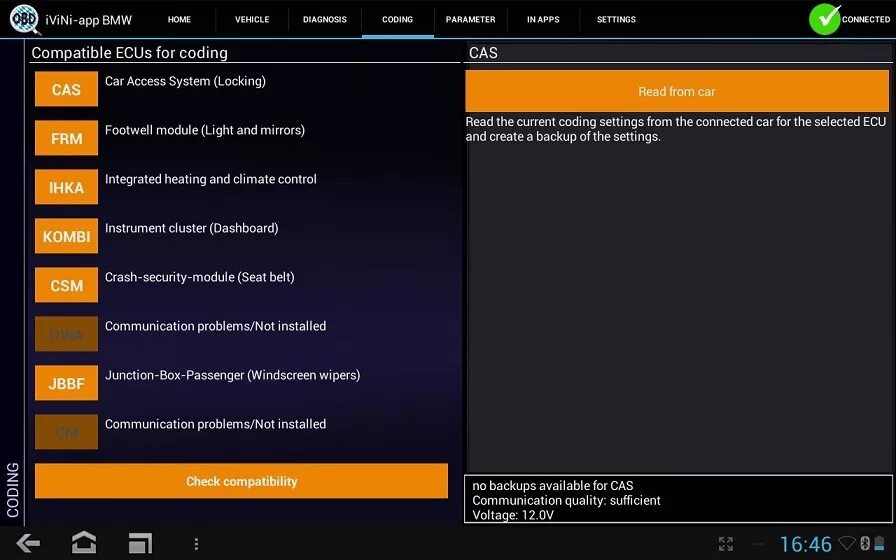Viewport: 896px width, 560px height.
Task: Tap the Instrument cluster (Dashboard) label
Action: [191, 228]
